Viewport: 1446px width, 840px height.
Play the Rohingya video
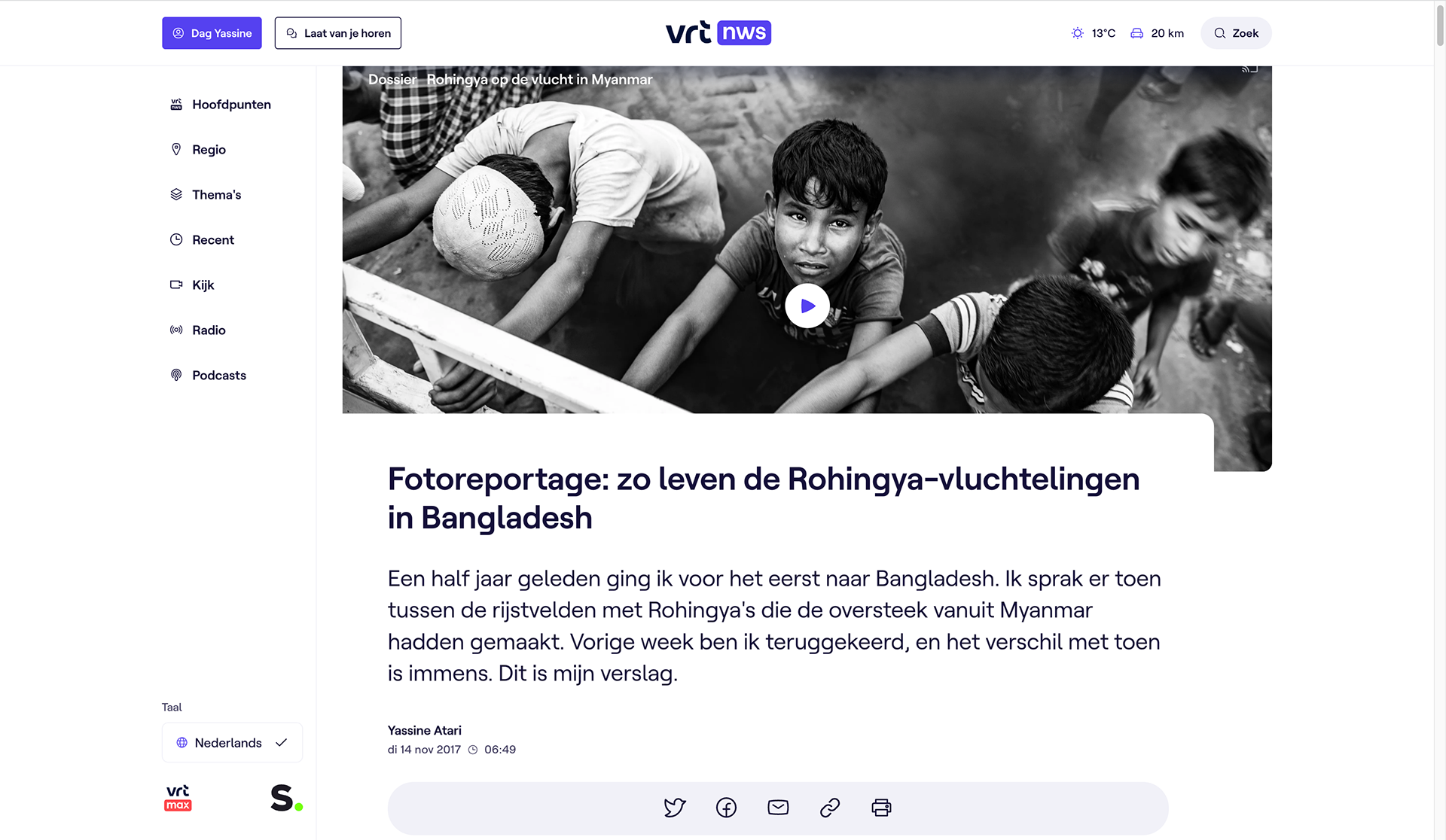pos(807,306)
